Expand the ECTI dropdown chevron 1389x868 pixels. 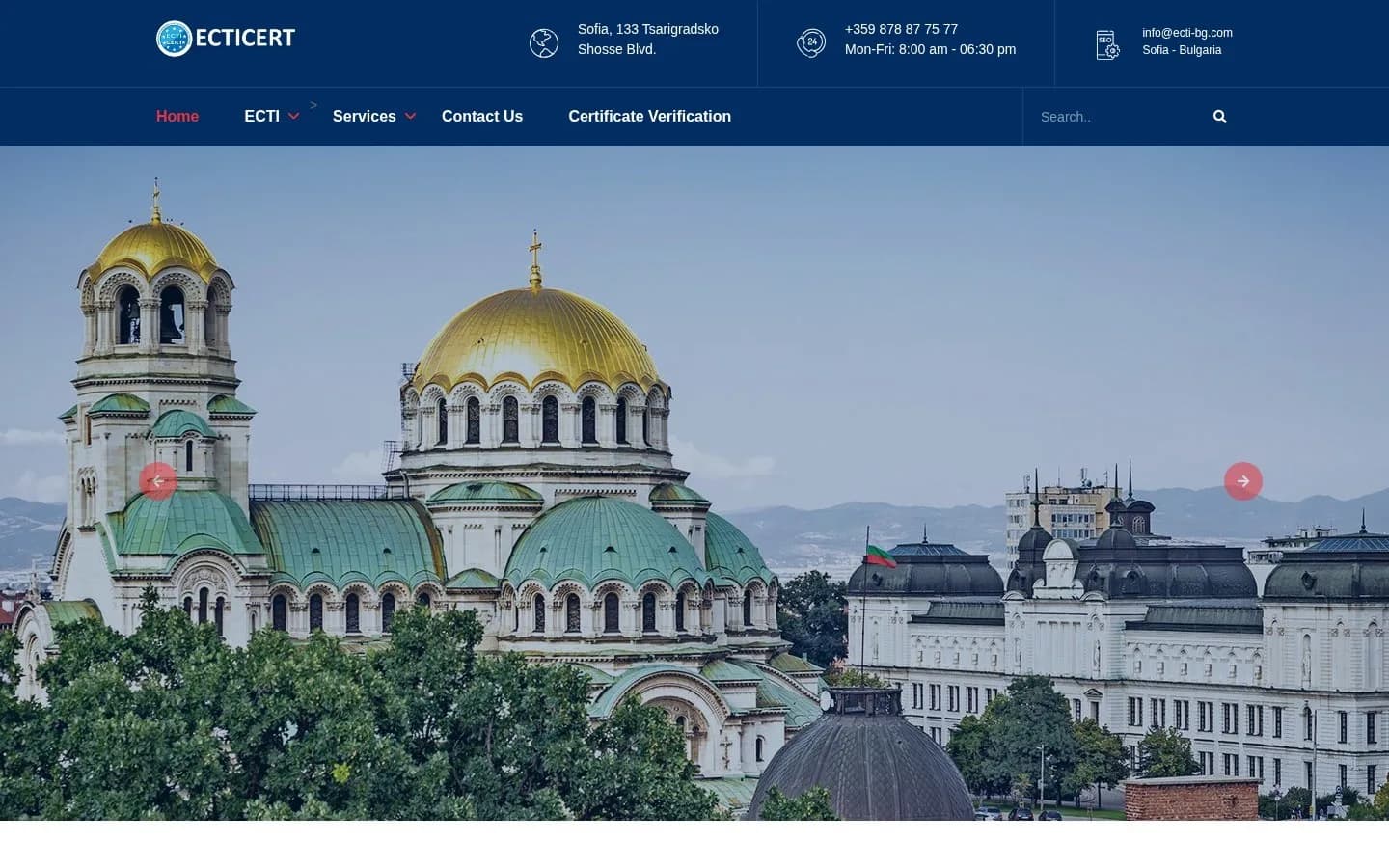(294, 117)
